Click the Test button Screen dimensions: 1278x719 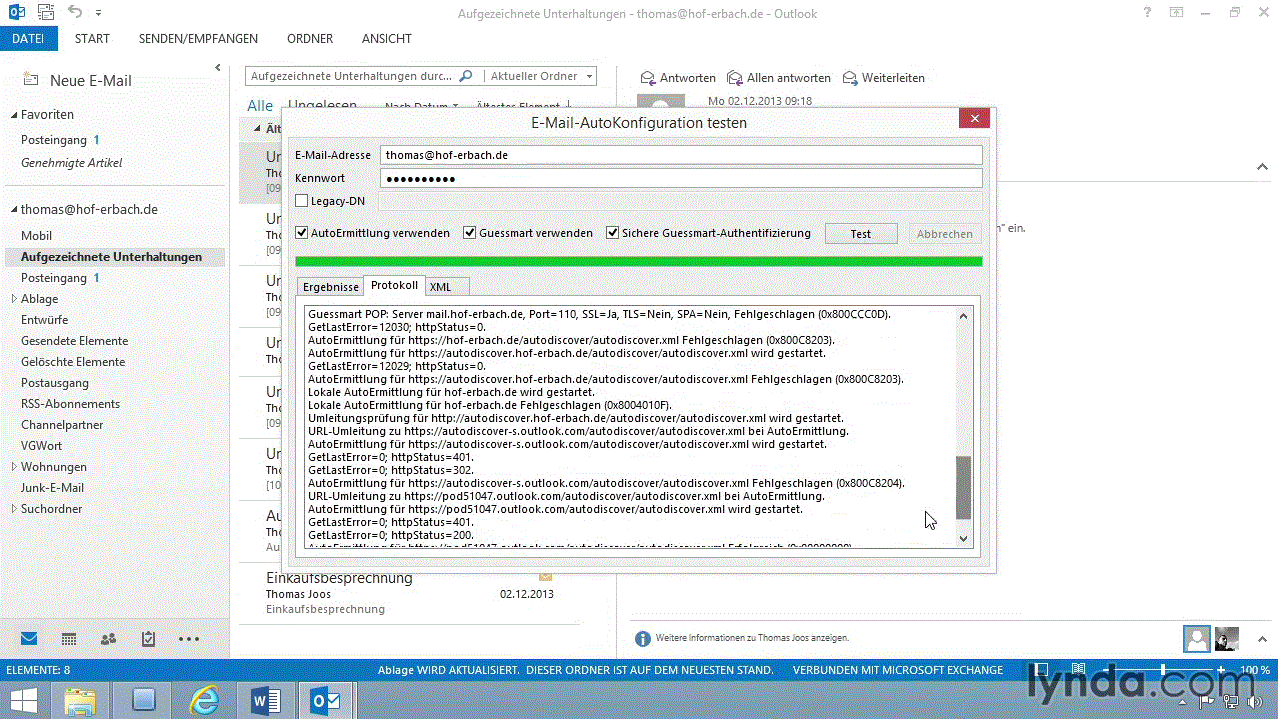(861, 233)
